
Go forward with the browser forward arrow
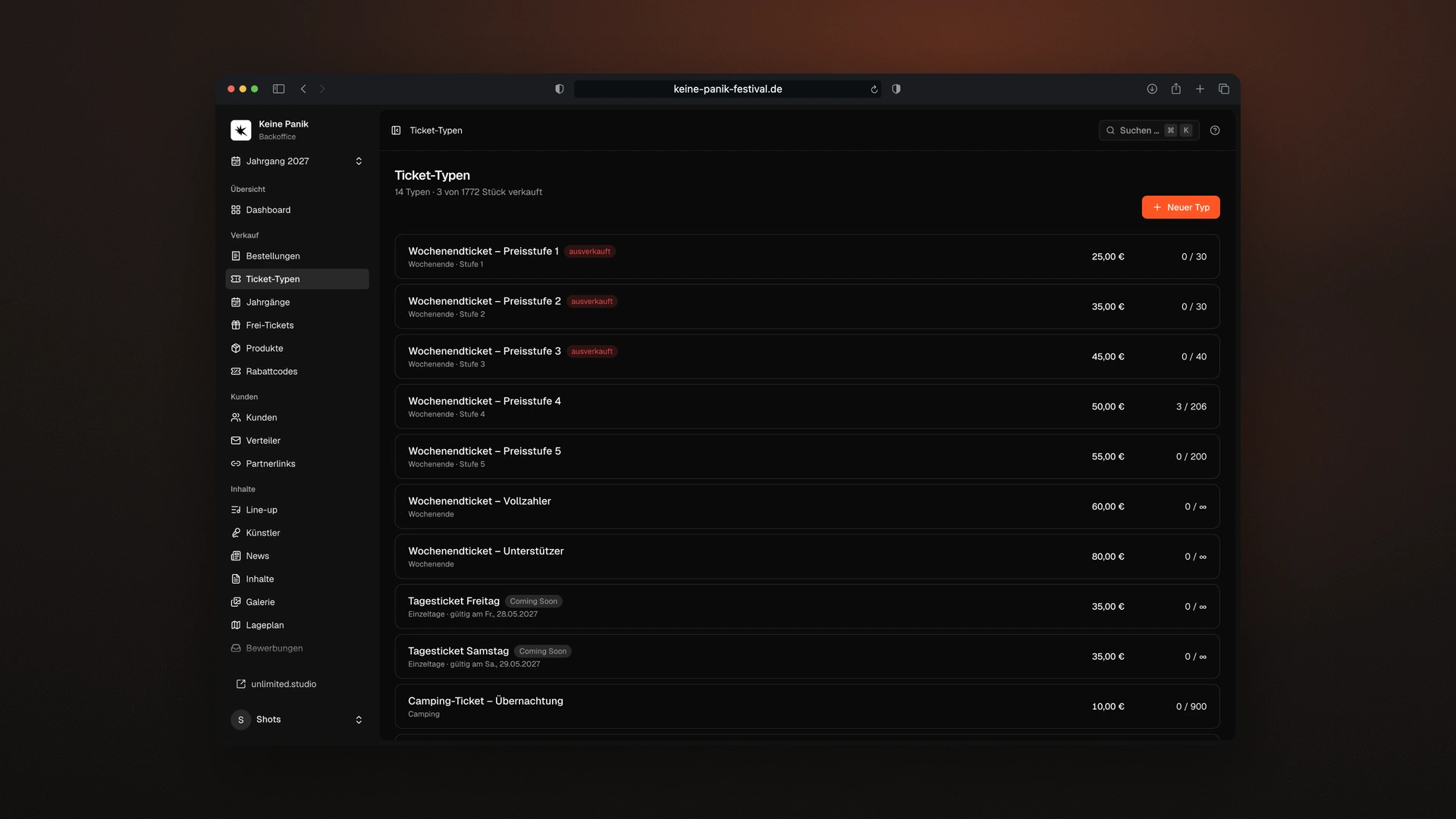(x=322, y=89)
